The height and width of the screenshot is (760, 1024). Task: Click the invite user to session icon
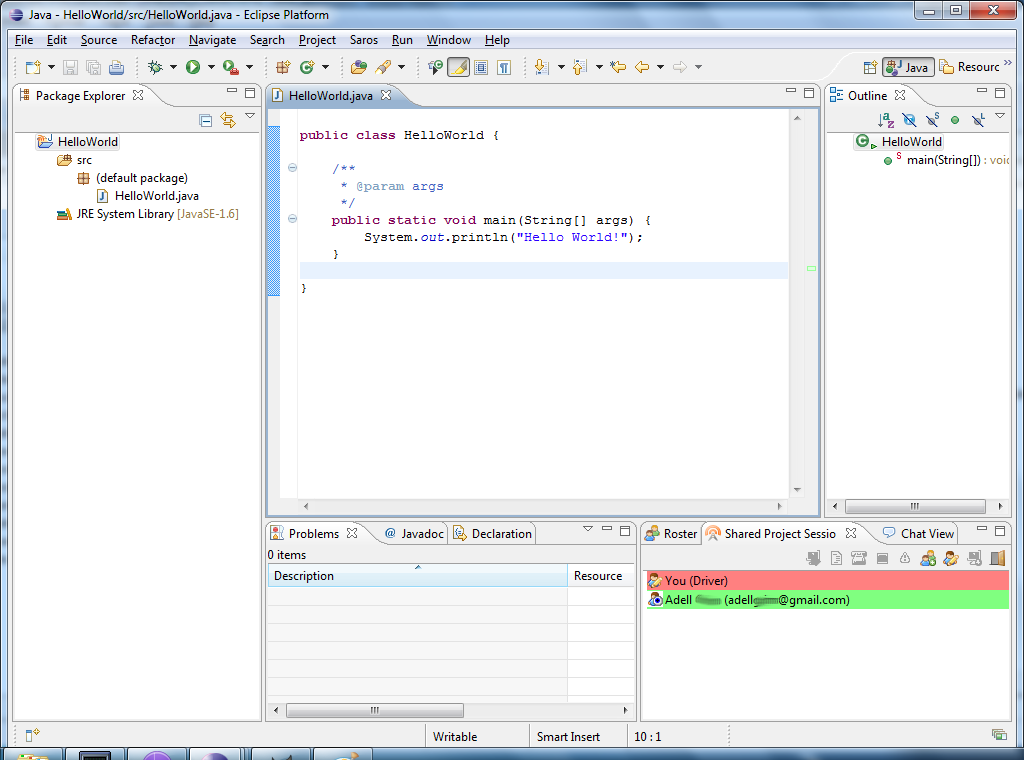(929, 558)
